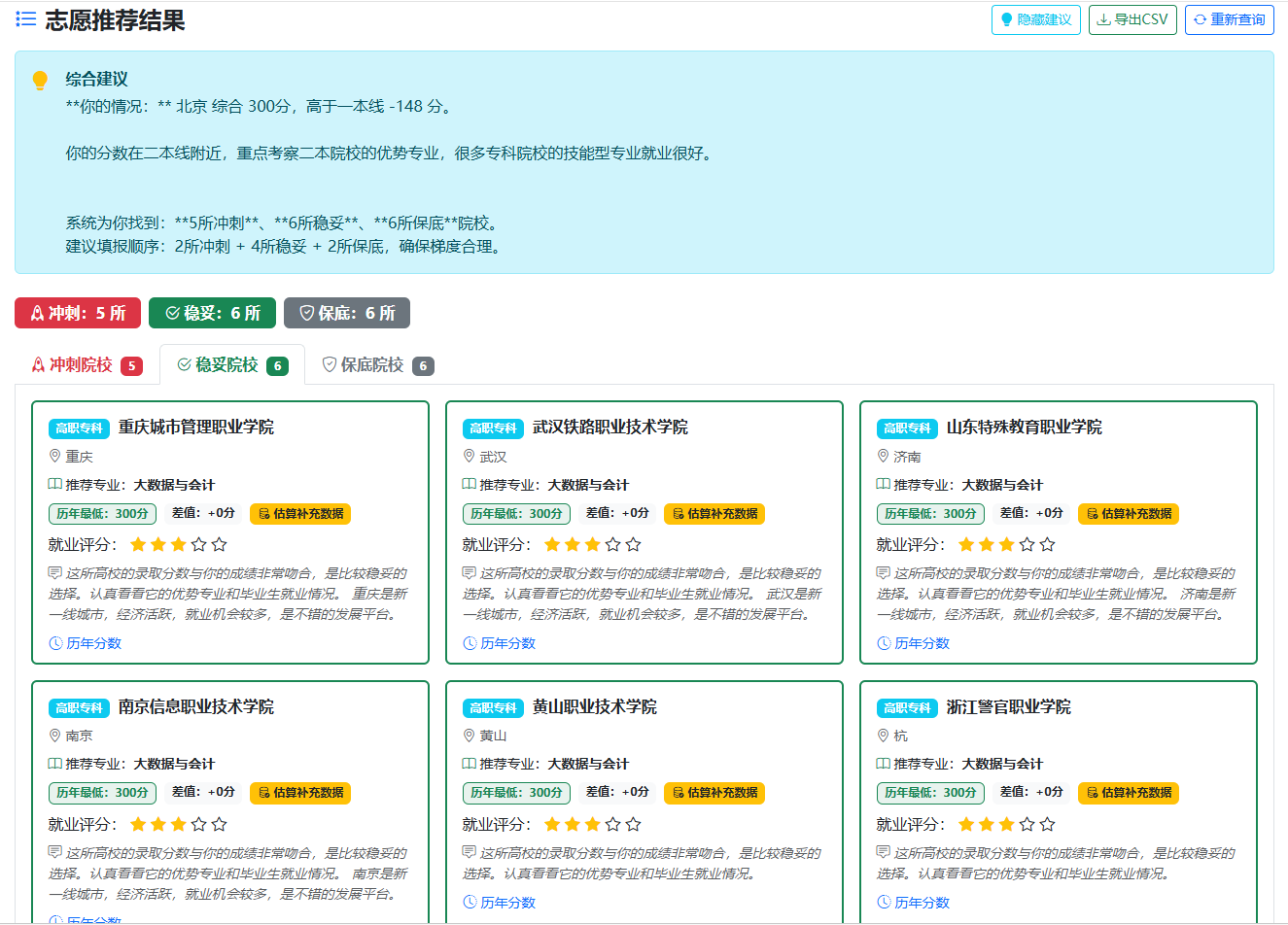Click the 重新查询 button

tap(1230, 19)
